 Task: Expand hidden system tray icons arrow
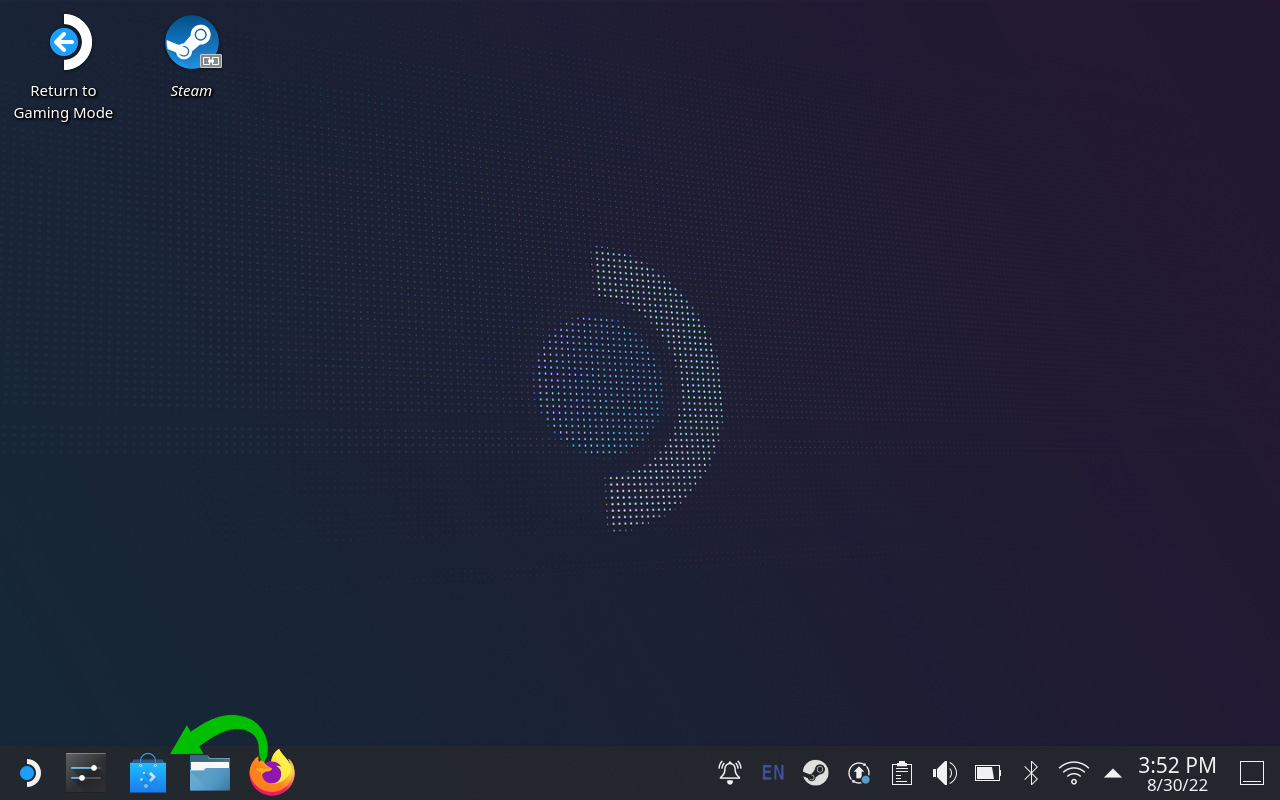click(1113, 773)
